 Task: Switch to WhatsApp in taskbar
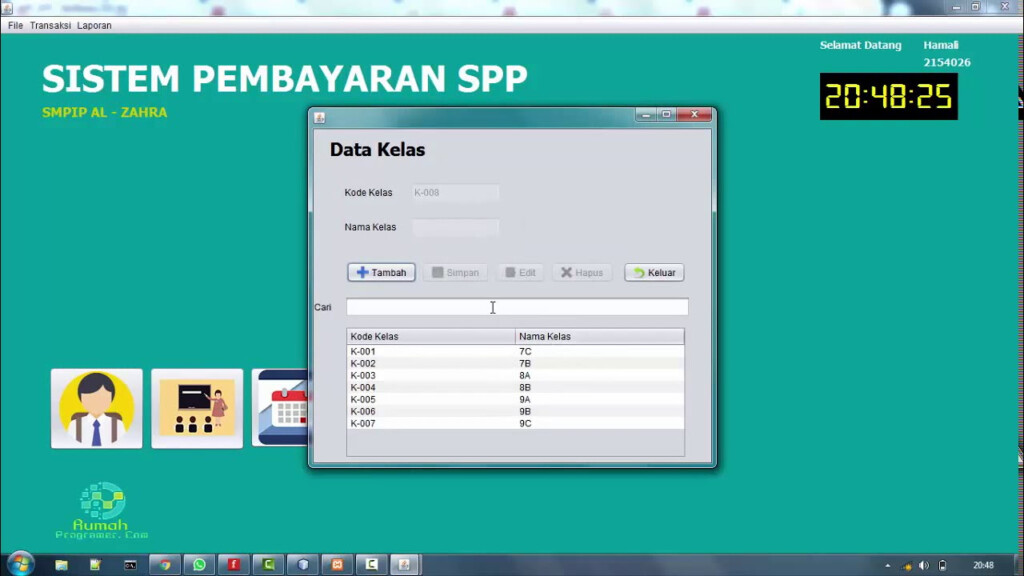pos(199,565)
